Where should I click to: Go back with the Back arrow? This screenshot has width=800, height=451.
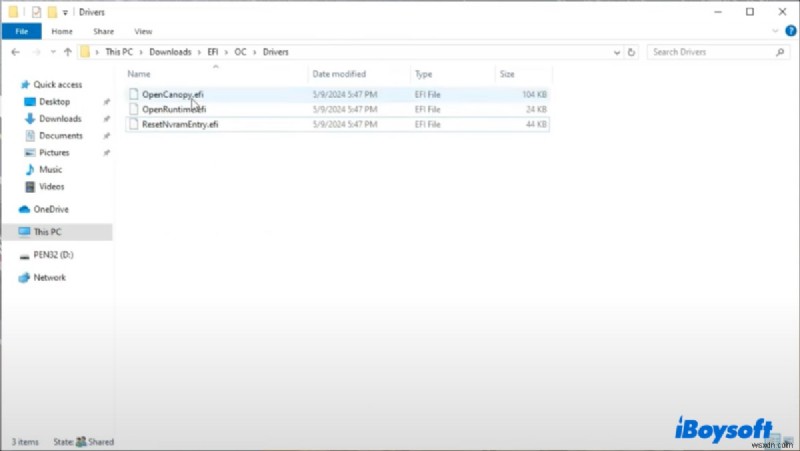click(x=15, y=52)
